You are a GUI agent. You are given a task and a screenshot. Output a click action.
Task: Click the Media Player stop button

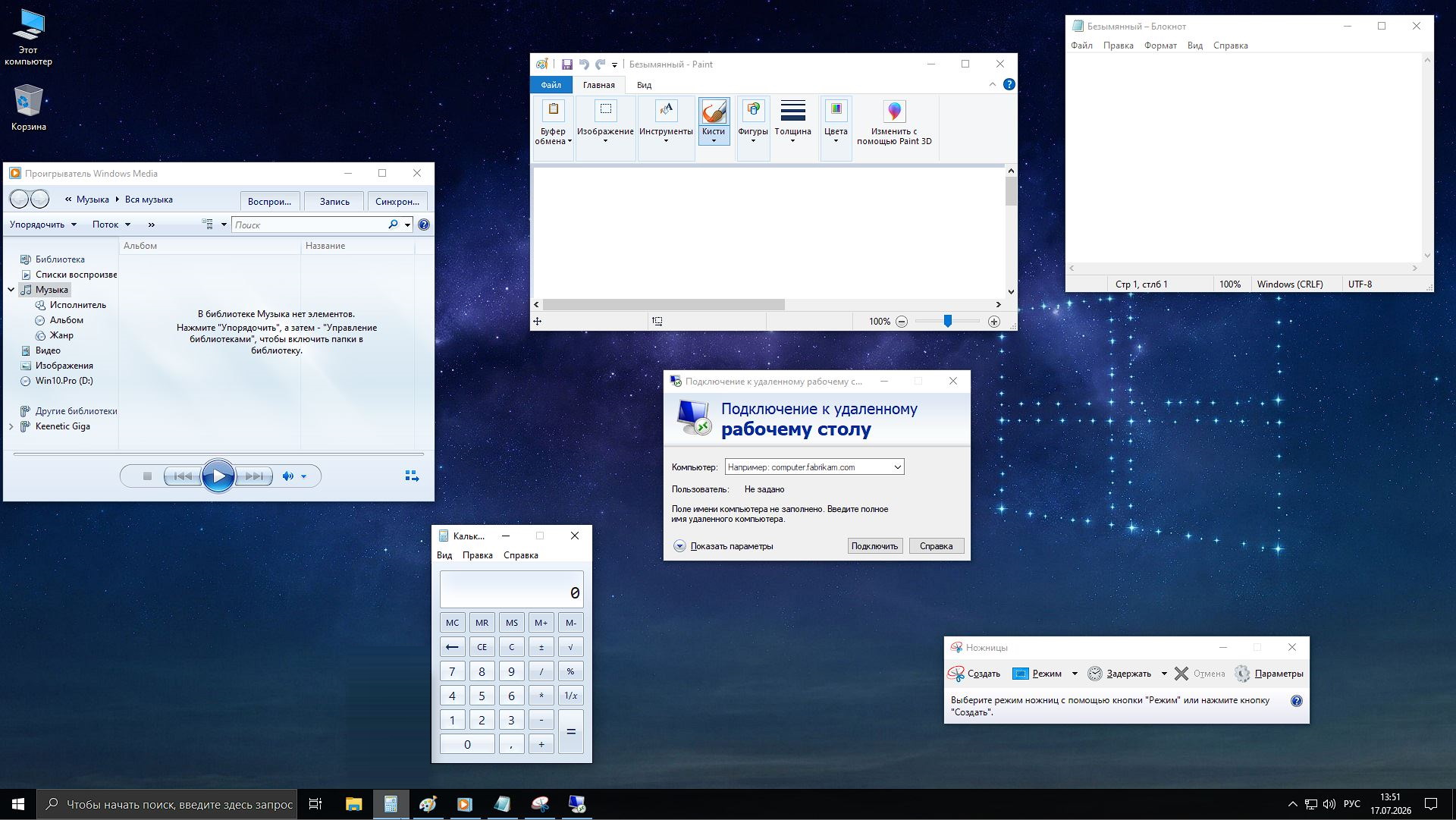pos(148,476)
